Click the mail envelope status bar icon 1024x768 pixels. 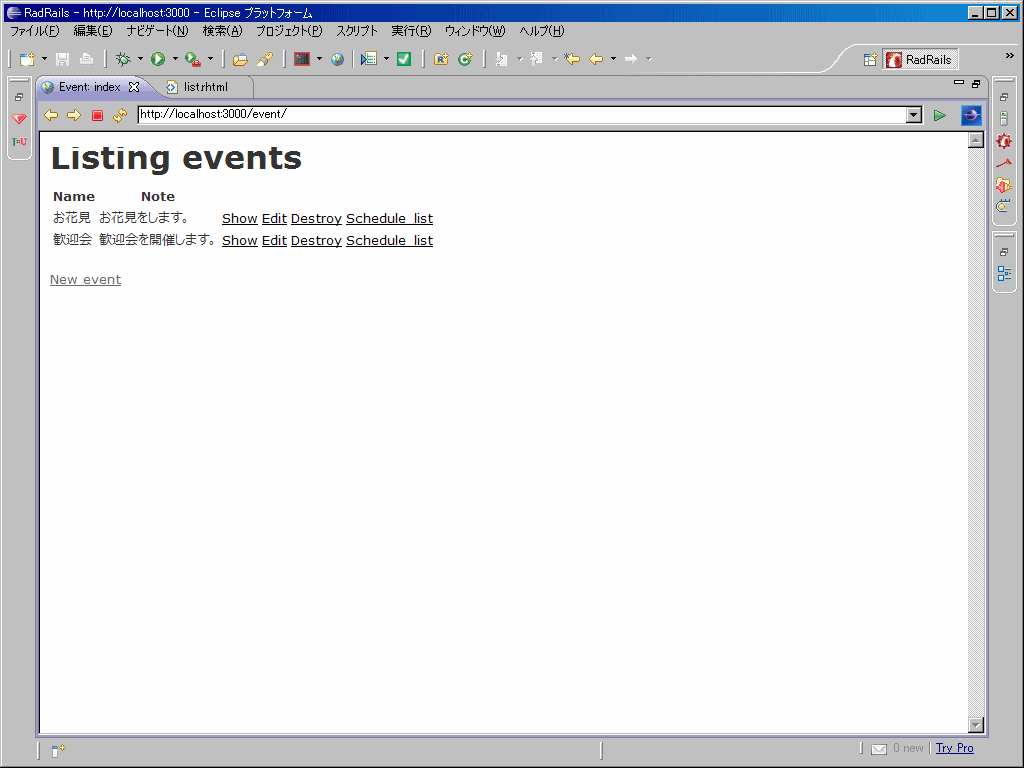[x=879, y=749]
